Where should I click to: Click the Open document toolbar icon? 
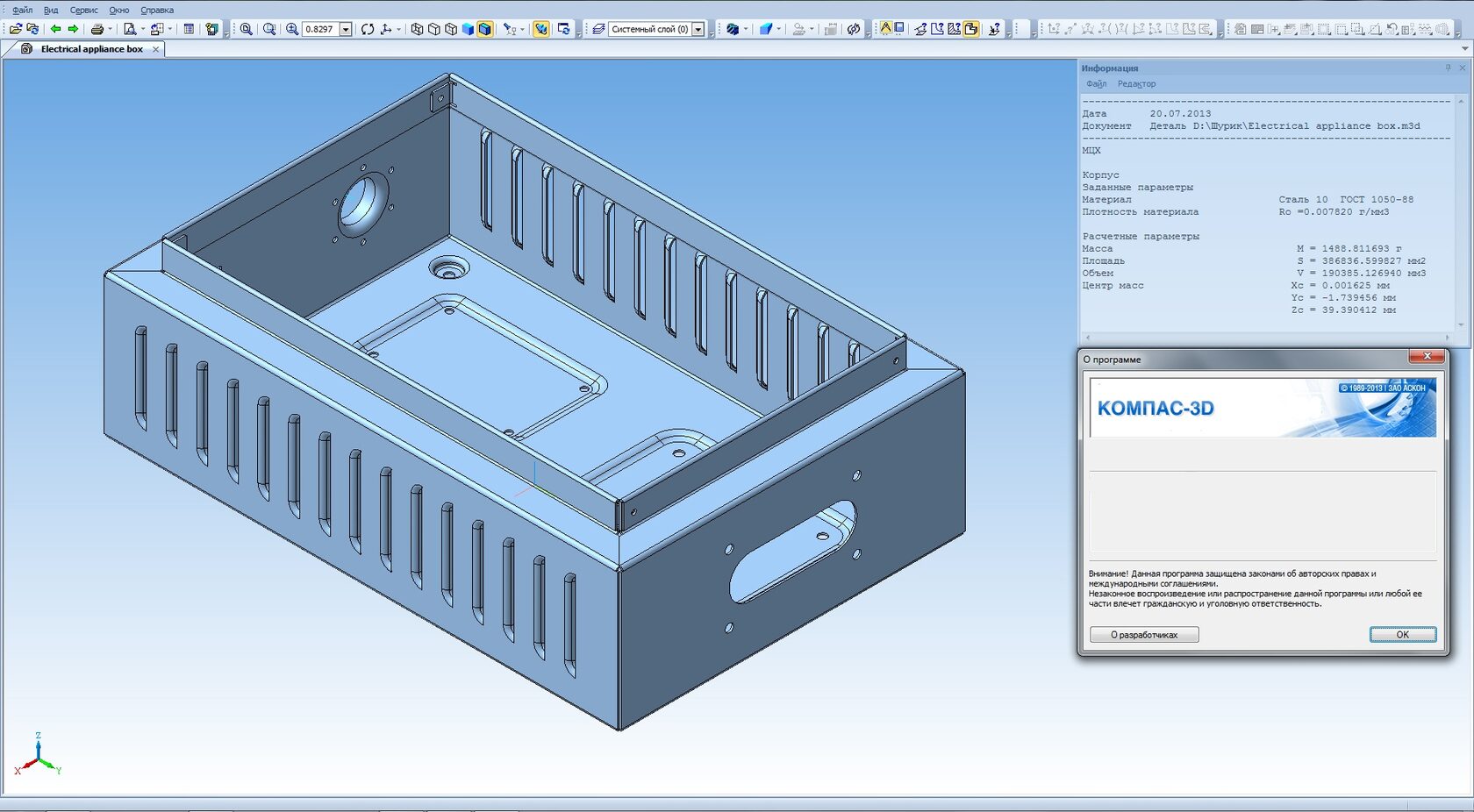click(15, 29)
